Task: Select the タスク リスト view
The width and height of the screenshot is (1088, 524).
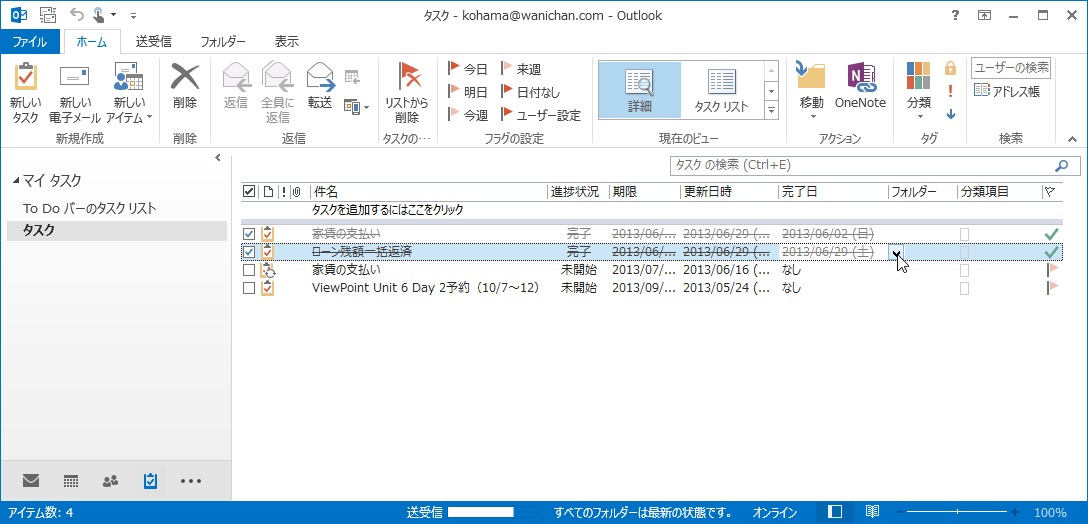Action: (x=722, y=90)
